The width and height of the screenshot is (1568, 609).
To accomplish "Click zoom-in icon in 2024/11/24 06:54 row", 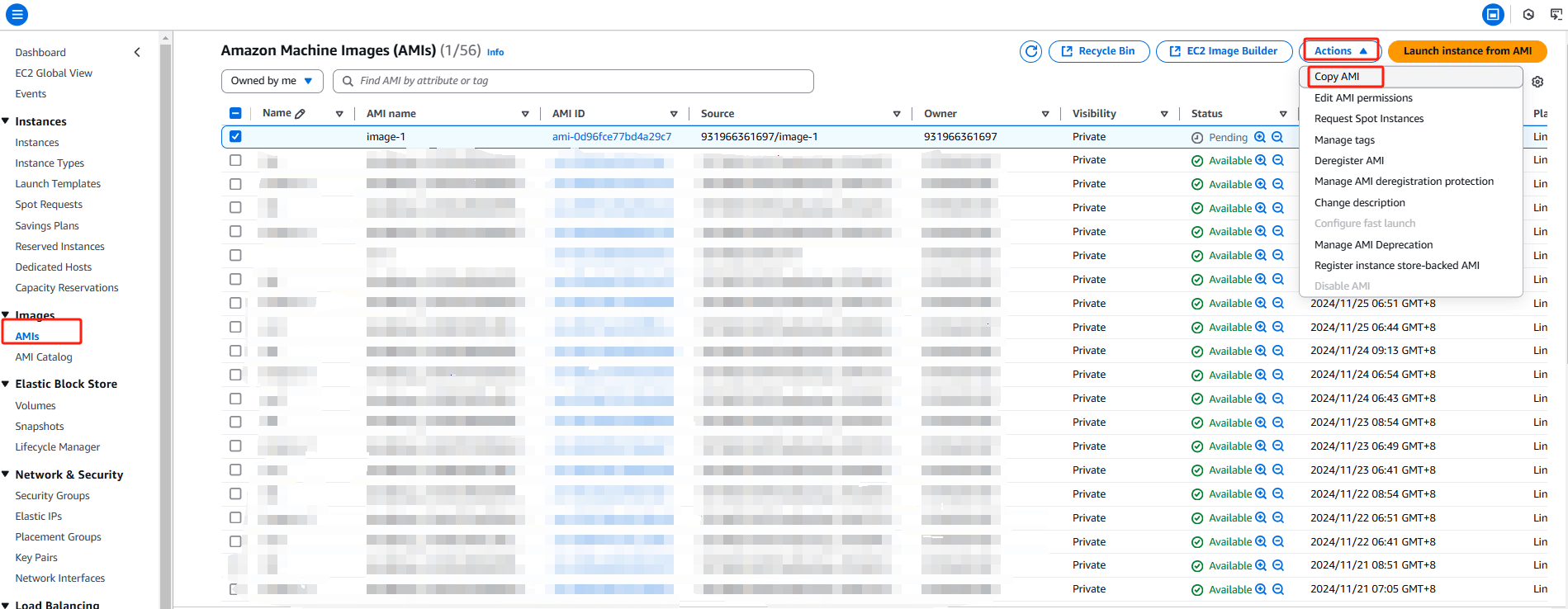I will pyautogui.click(x=1261, y=375).
